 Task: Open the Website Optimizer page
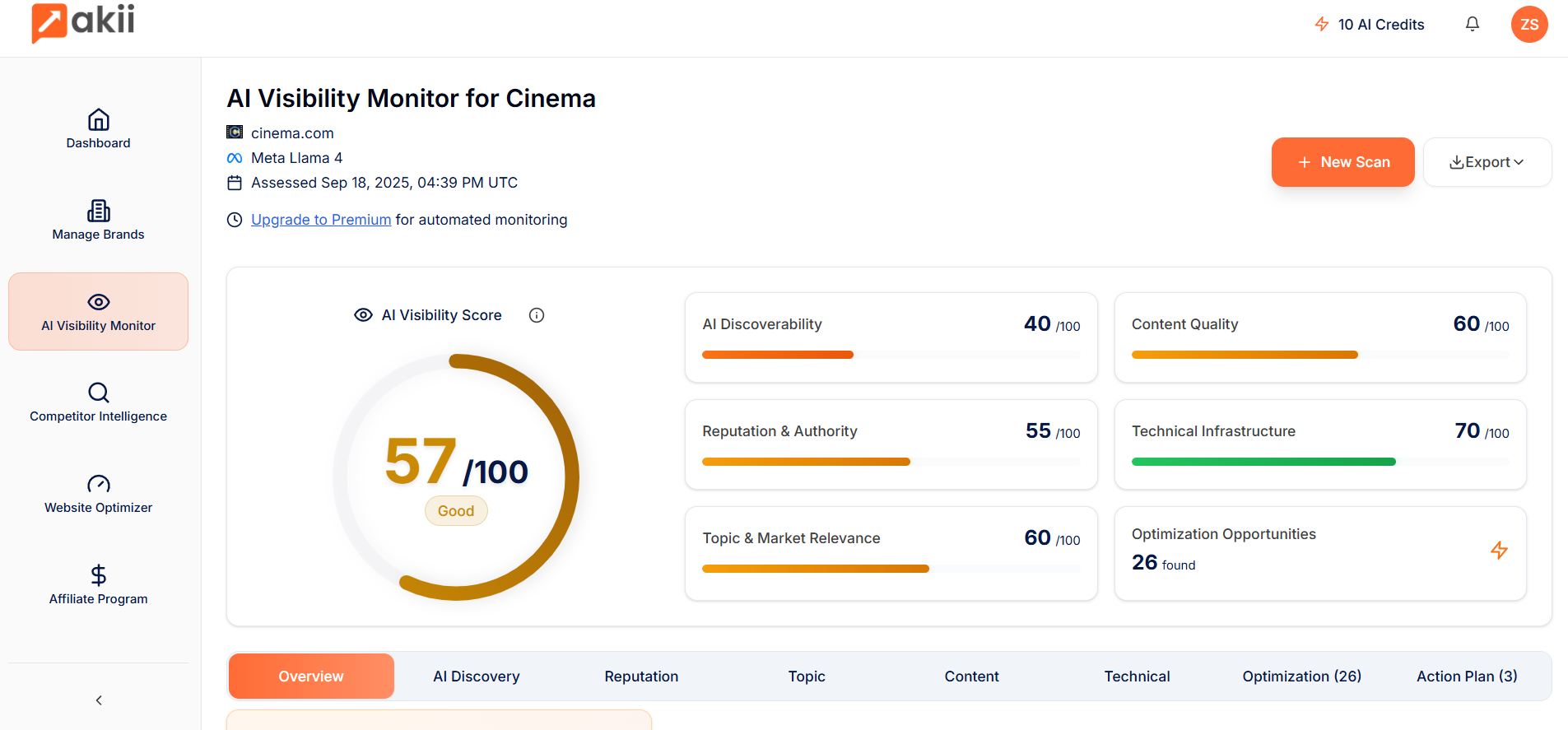[98, 494]
